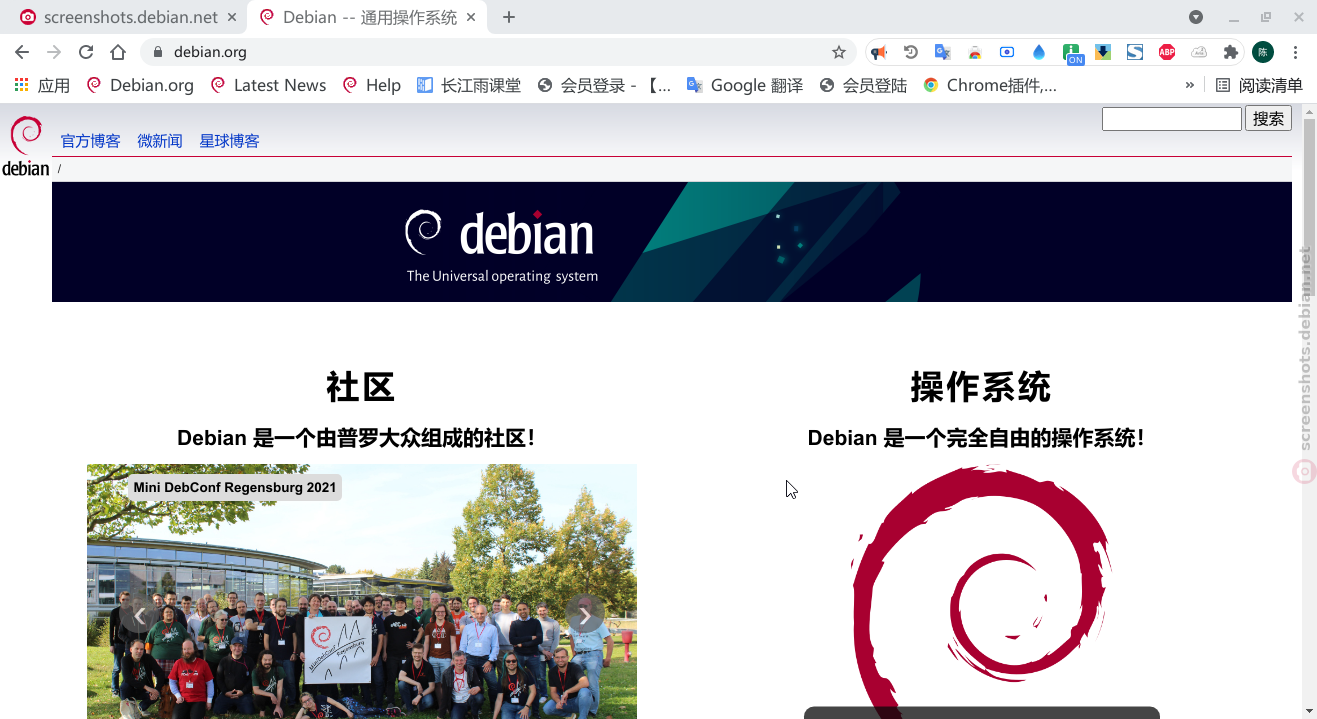The height and width of the screenshot is (719, 1317).
Task: Open the history clock extension icon
Action: (911, 52)
